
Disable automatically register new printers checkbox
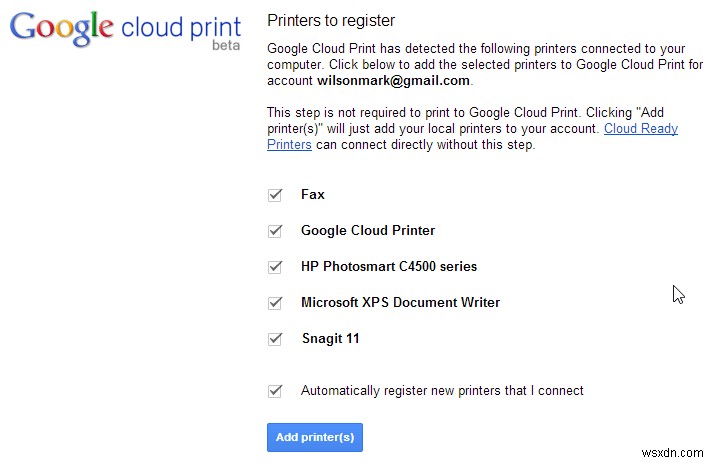pyautogui.click(x=275, y=391)
